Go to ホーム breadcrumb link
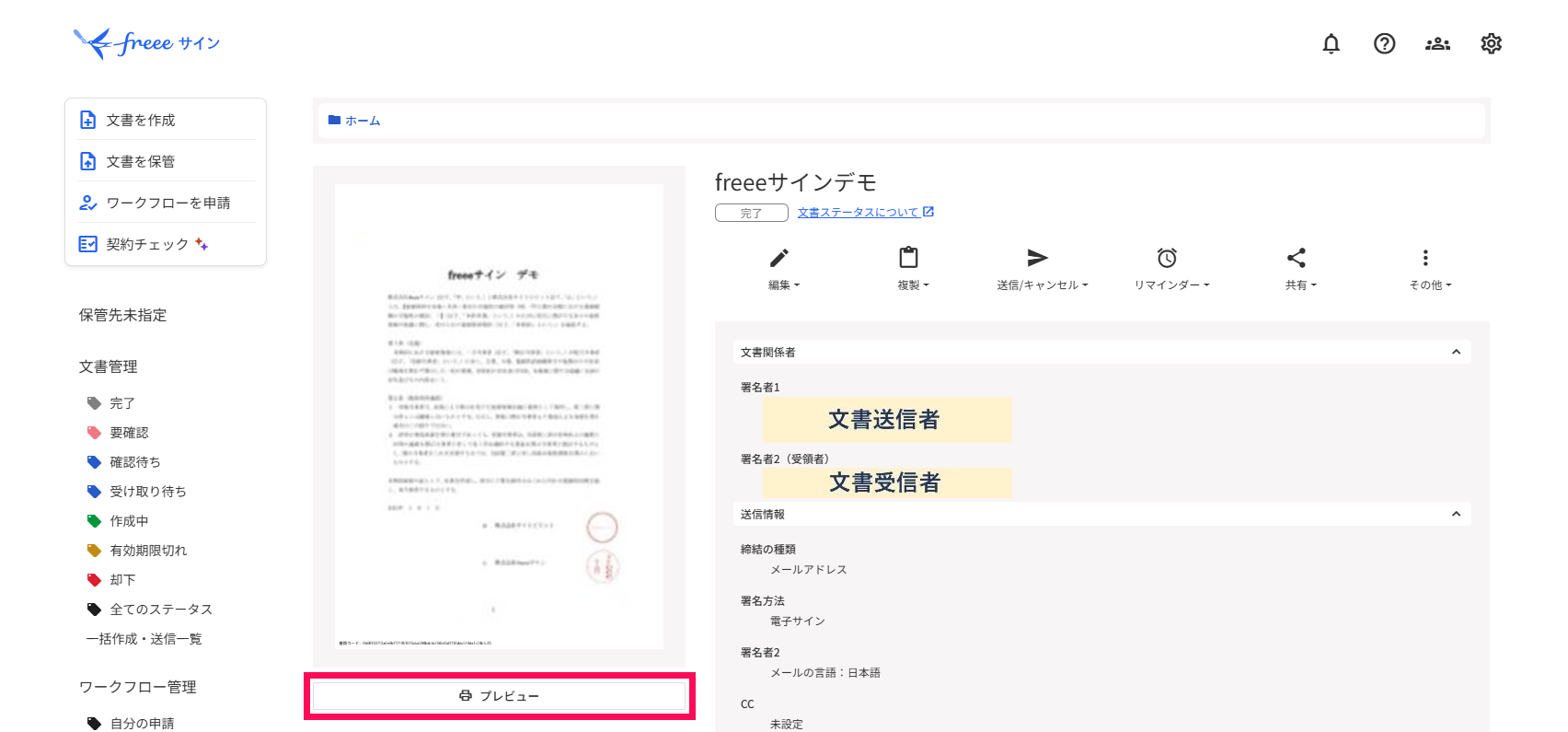 [x=363, y=121]
